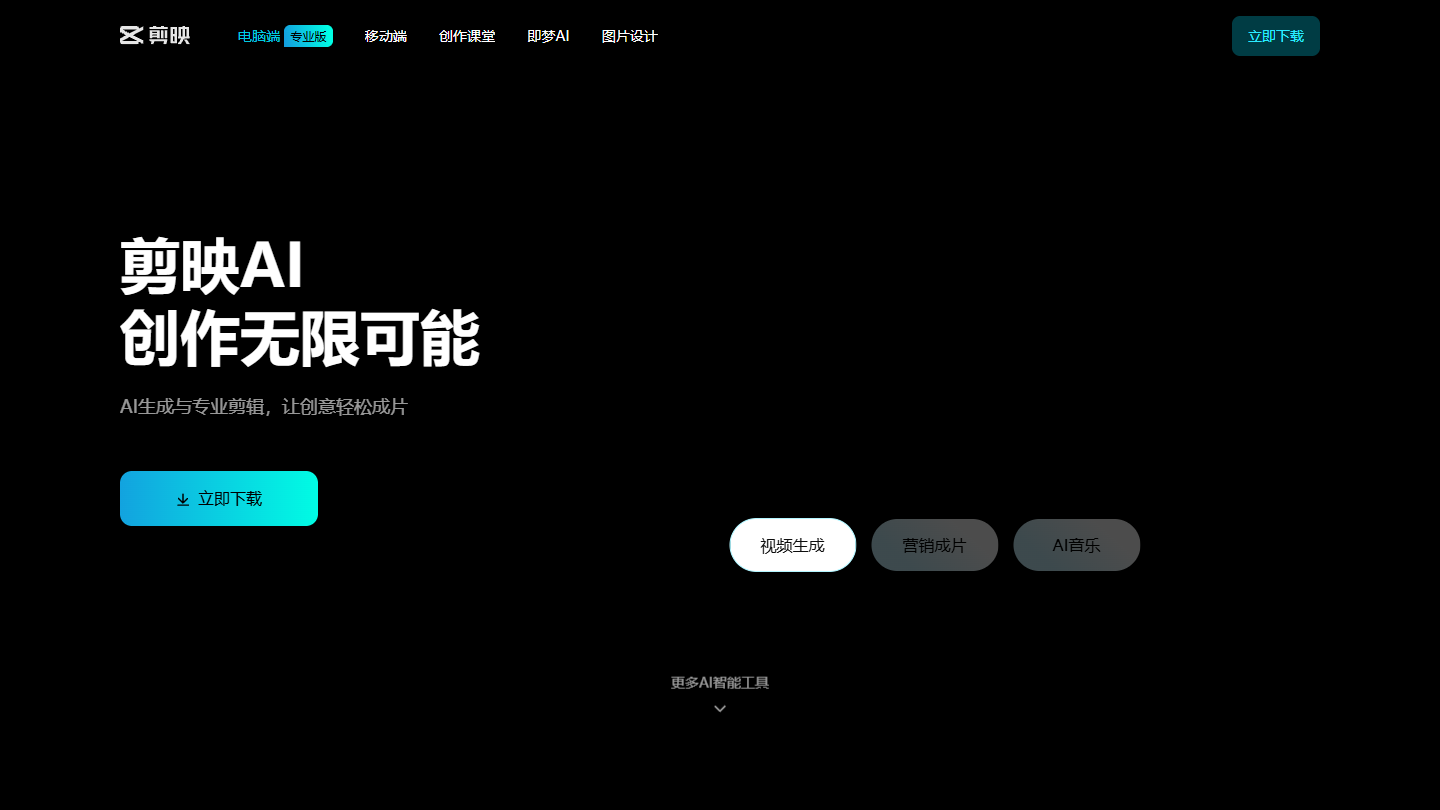The image size is (1440, 810).
Task: Click the gradient 立即下载 download button
Action: click(x=219, y=498)
